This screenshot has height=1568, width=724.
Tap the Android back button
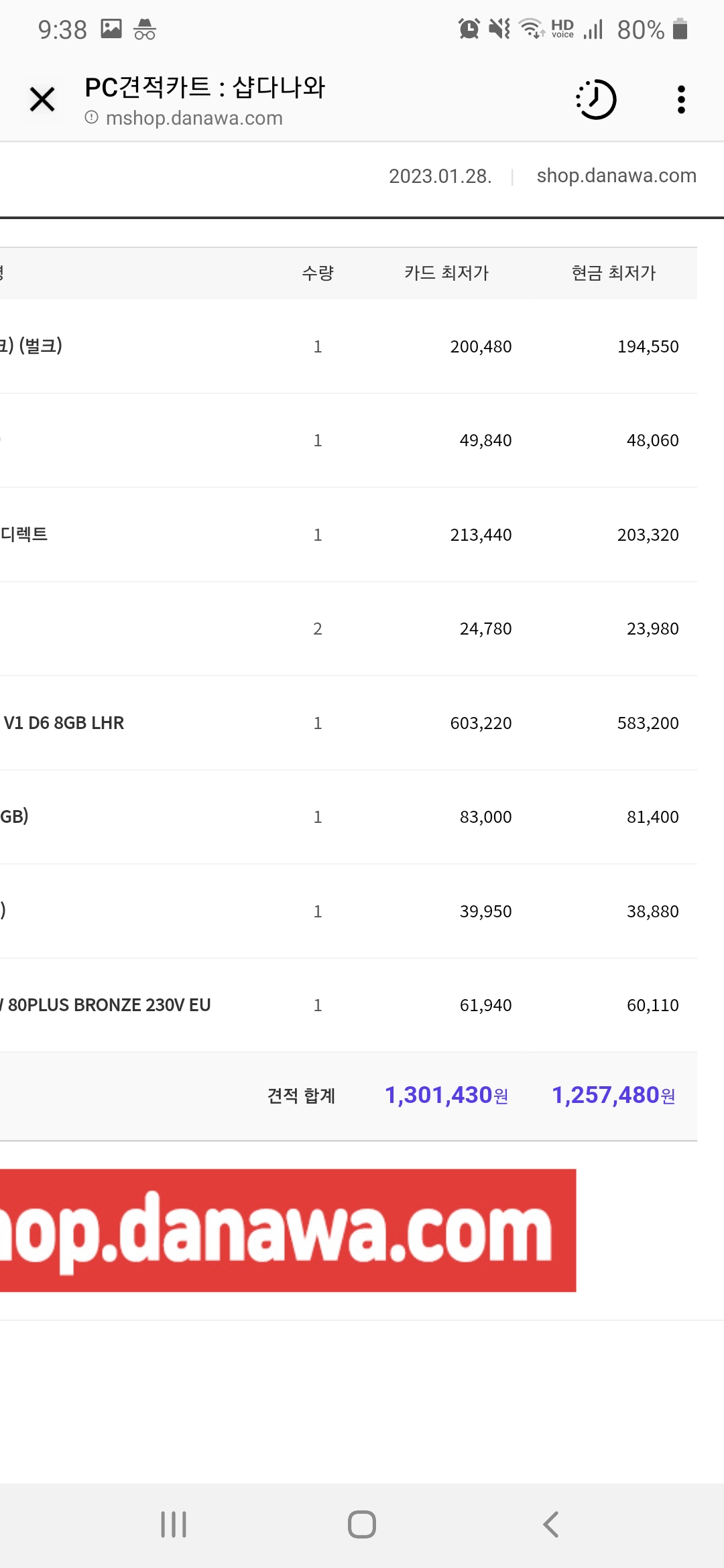click(x=550, y=1524)
